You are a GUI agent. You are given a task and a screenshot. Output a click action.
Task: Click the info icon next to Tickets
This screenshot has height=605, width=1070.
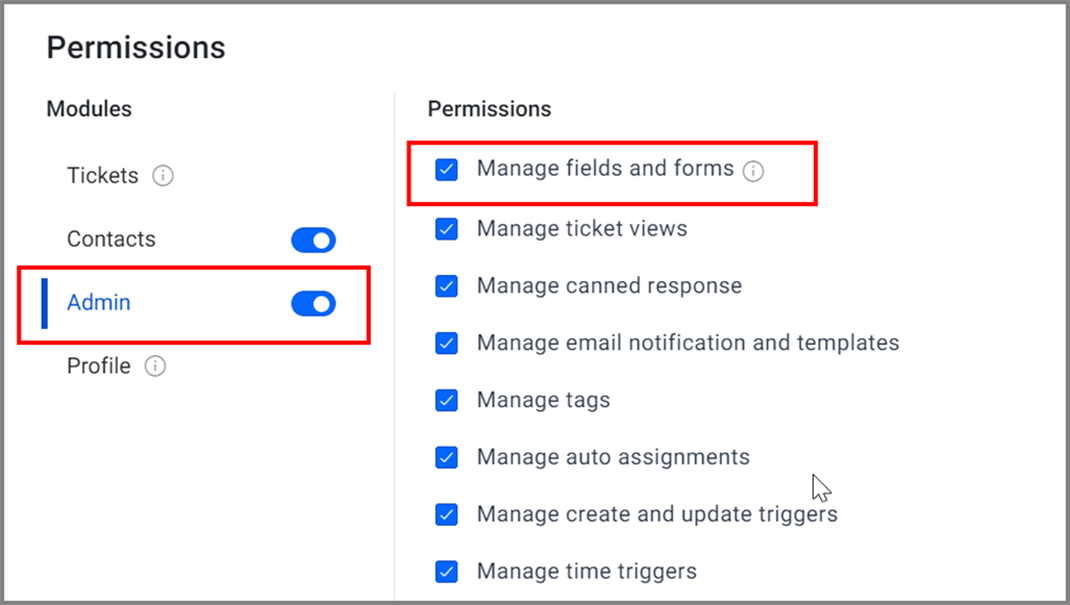[x=162, y=176]
